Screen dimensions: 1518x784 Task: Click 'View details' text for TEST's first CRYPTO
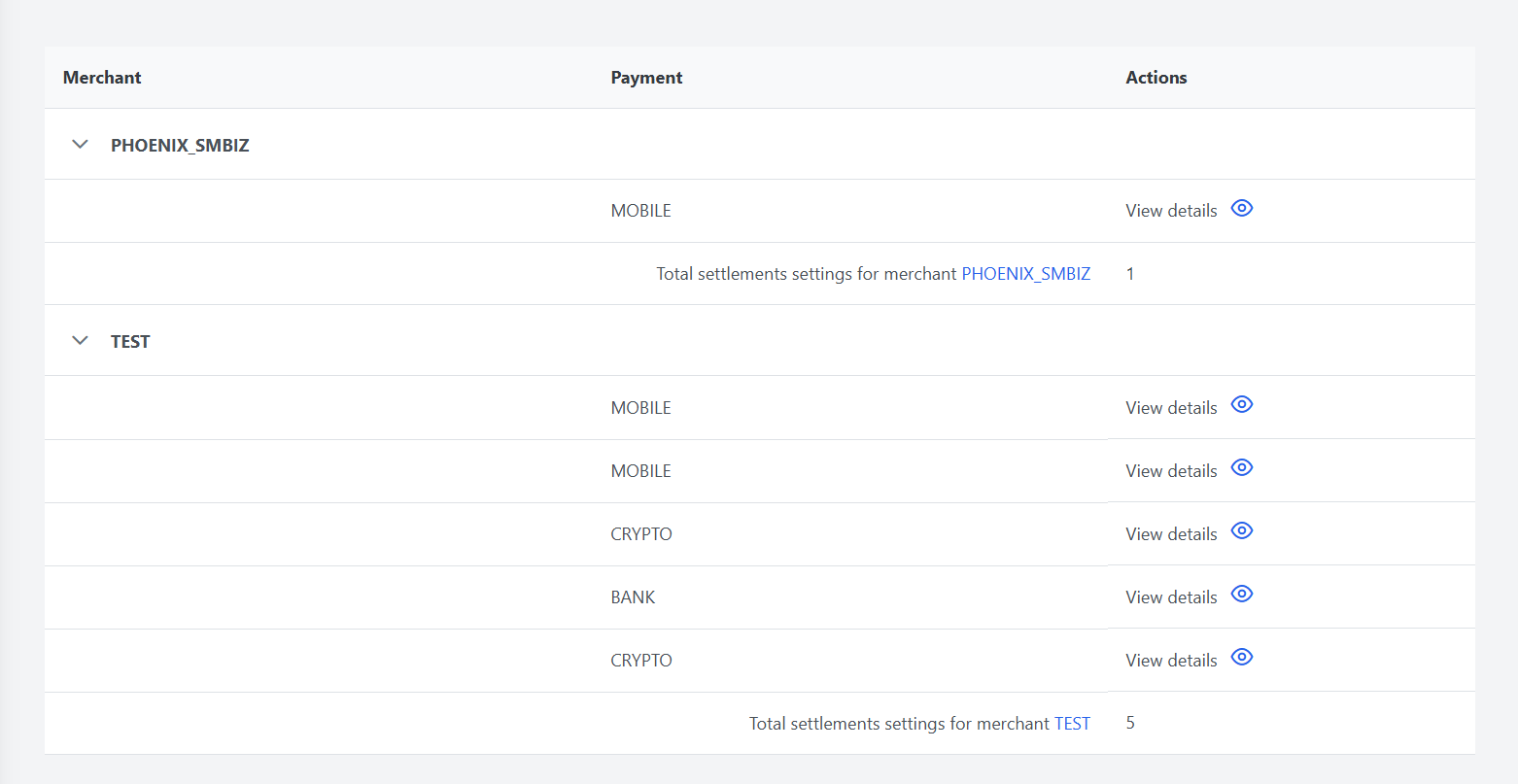1171,534
